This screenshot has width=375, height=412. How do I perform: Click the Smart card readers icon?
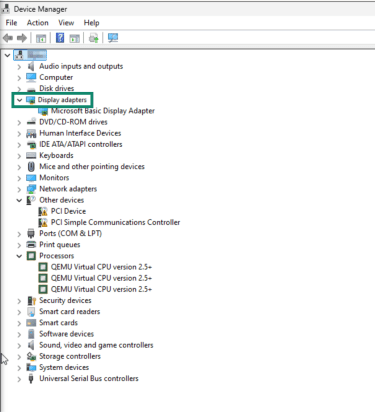[x=31, y=312]
